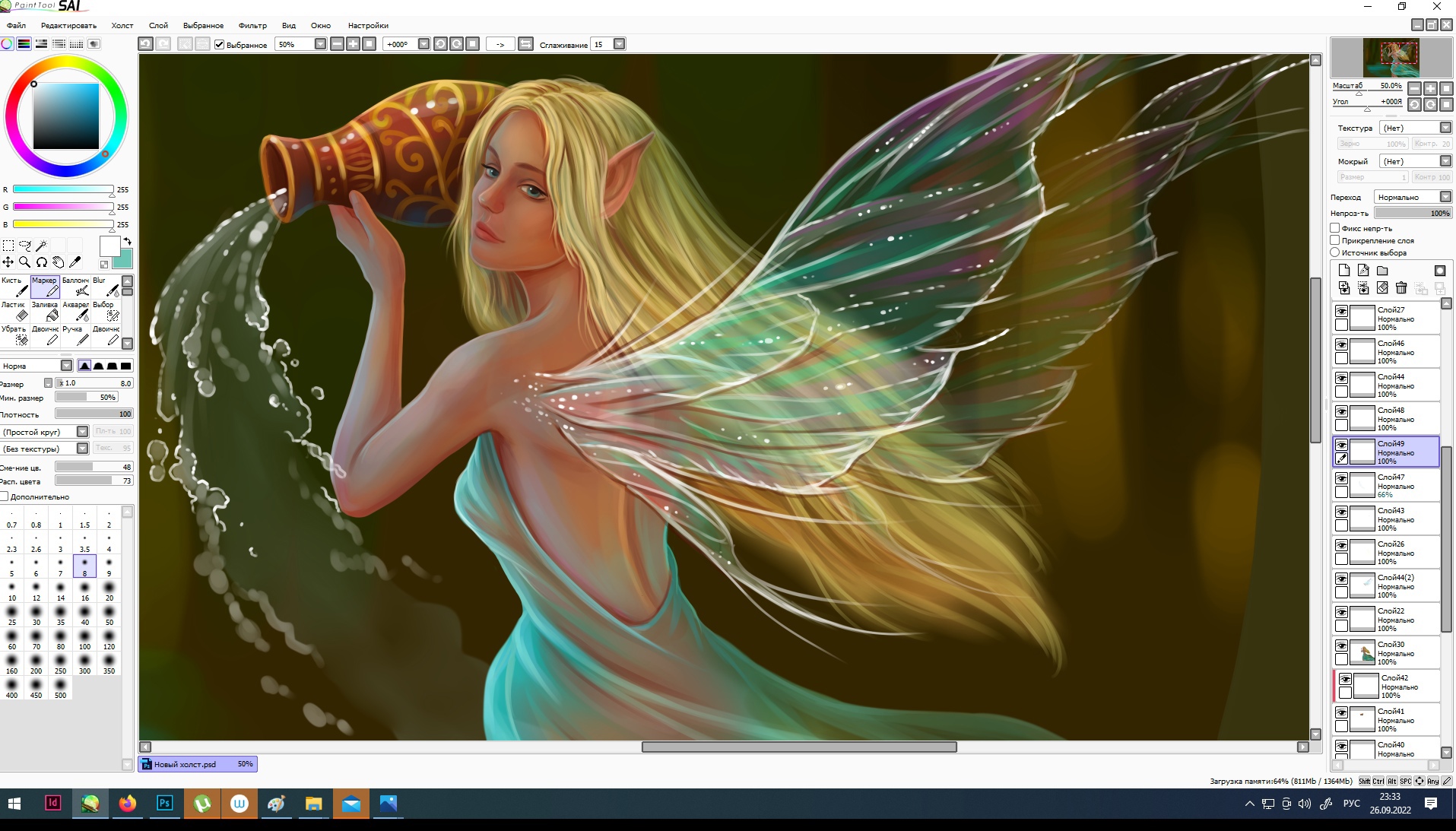Select brush size 500 preset
Viewport: 1456px width, 831px height.
tap(61, 688)
